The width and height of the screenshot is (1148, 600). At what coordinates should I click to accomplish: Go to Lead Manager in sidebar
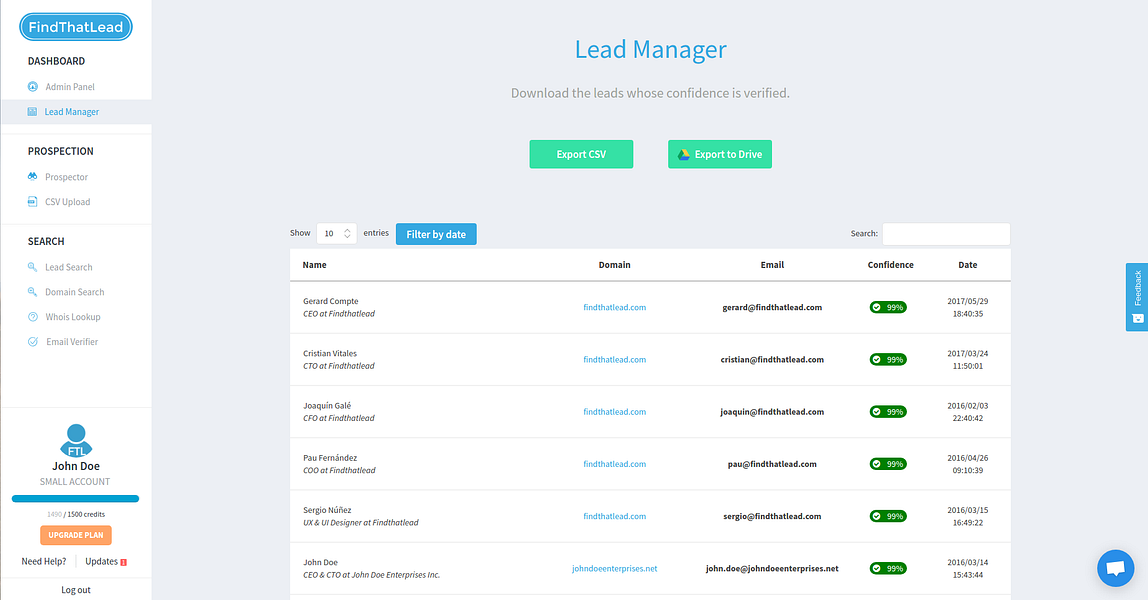point(72,112)
